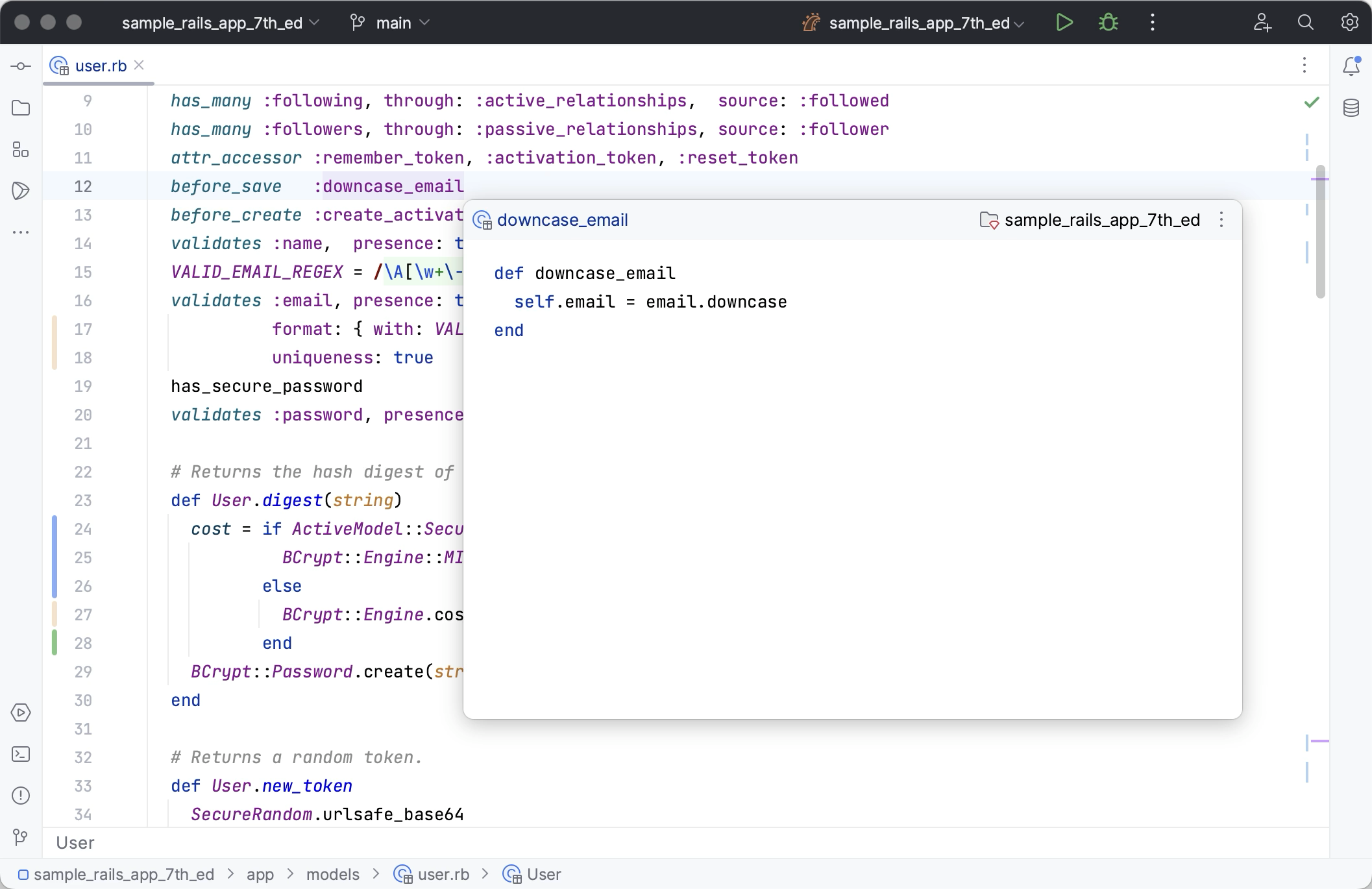Open the run configuration dropdown
The height and width of the screenshot is (889, 1372).
[x=919, y=23]
